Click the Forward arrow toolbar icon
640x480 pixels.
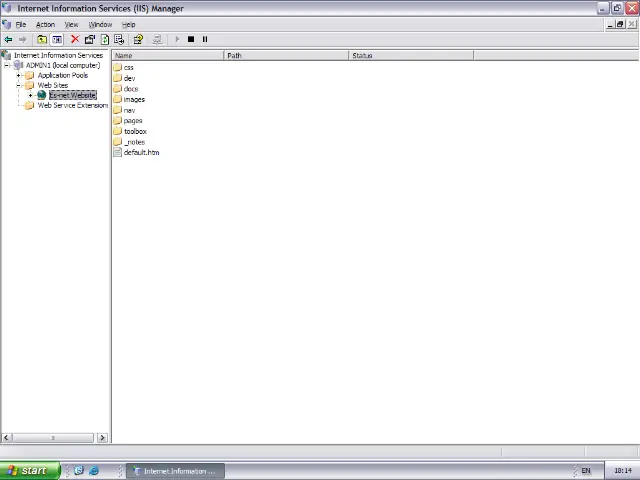pyautogui.click(x=22, y=40)
